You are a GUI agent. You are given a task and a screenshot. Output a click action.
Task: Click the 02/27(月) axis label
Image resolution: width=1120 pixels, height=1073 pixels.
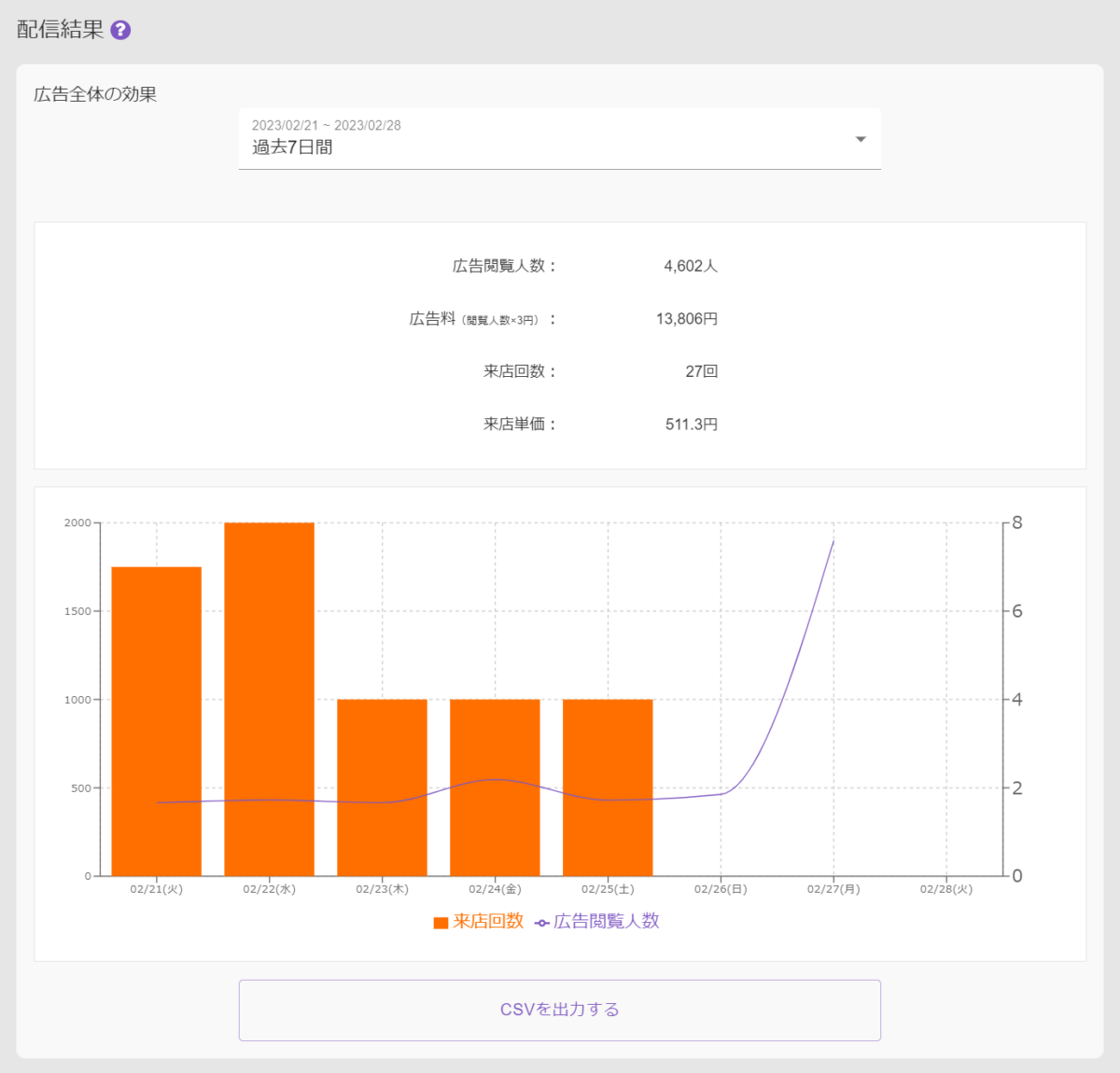(x=833, y=889)
